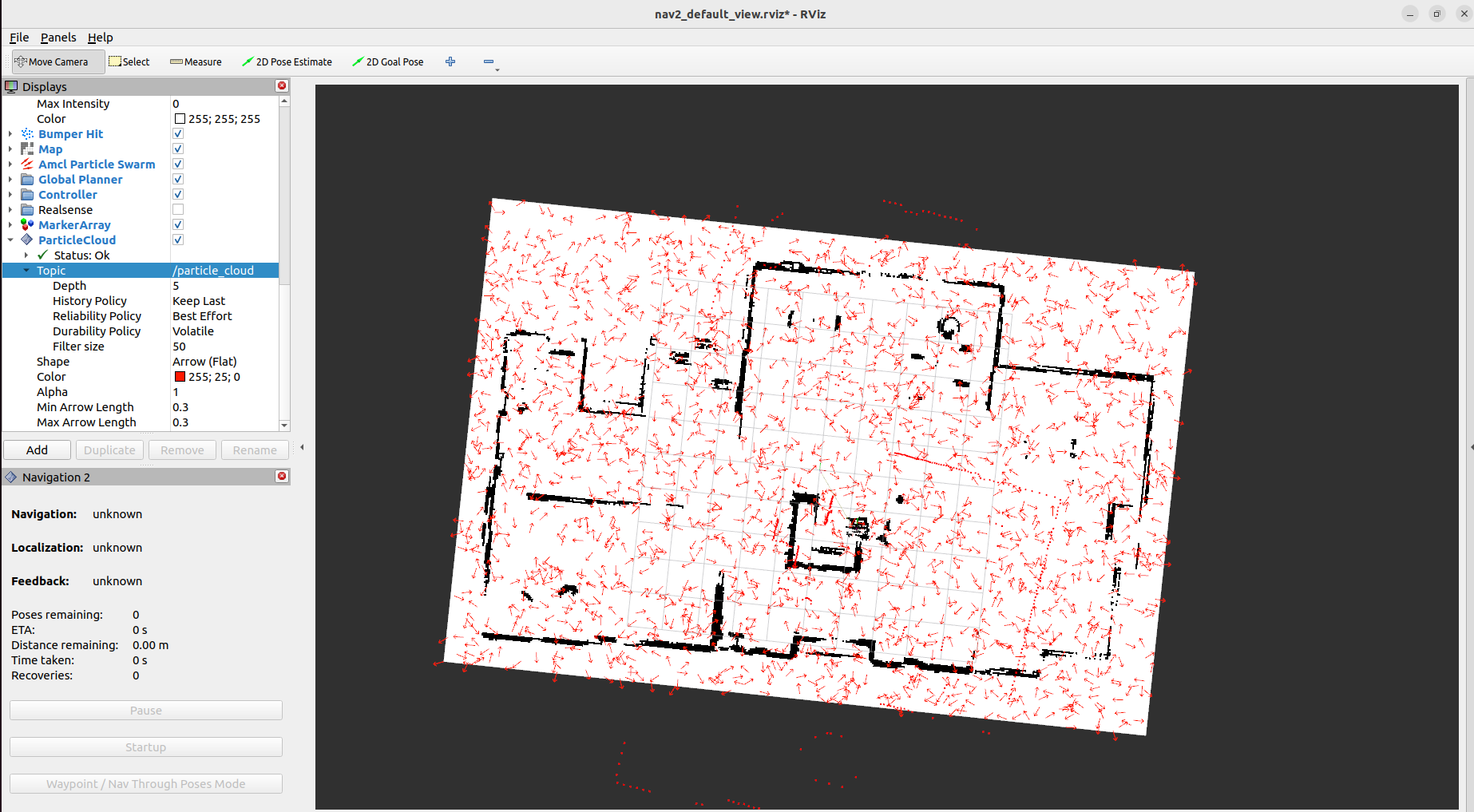Viewport: 1474px width, 812px height.
Task: Click the Add button to add a display
Action: (x=37, y=450)
